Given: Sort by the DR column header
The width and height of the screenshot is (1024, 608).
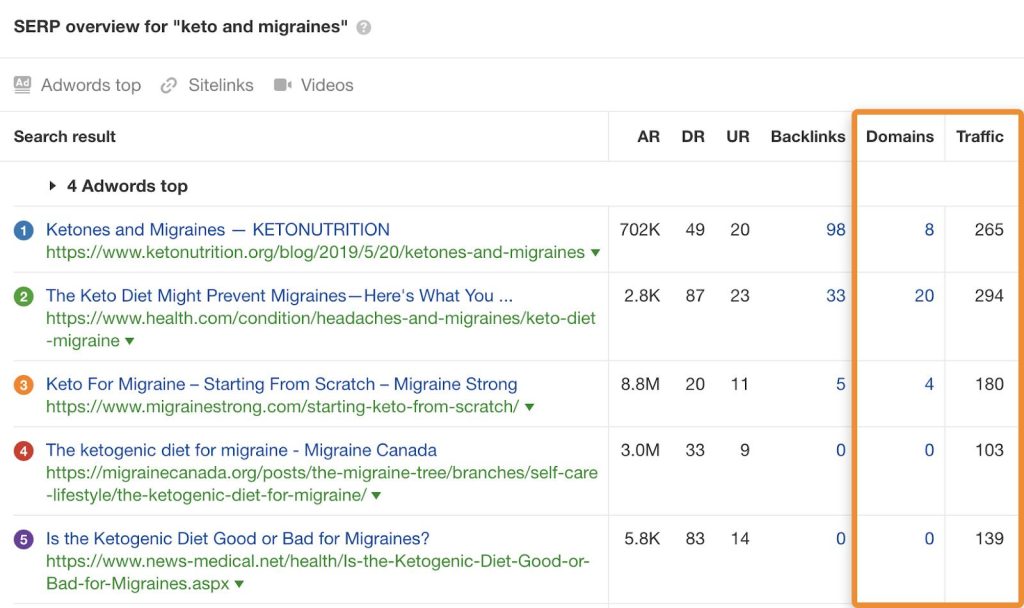Looking at the screenshot, I should coord(693,137).
